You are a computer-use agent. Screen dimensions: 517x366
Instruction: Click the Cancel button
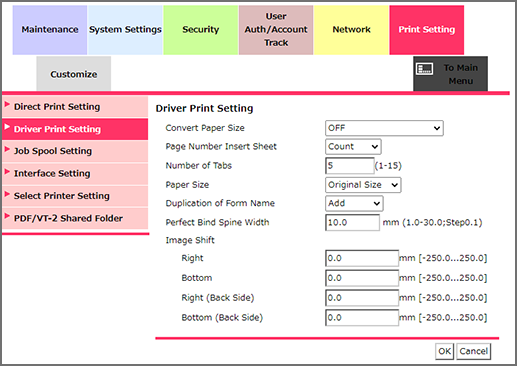coord(473,351)
